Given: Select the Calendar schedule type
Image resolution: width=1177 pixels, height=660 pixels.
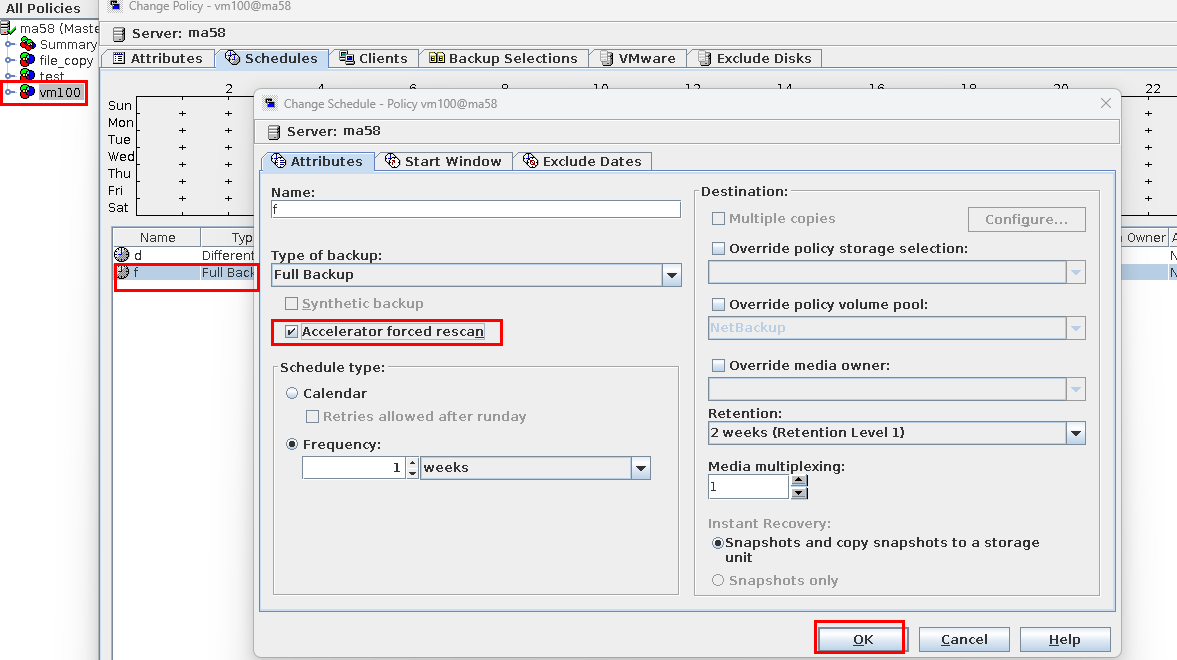Looking at the screenshot, I should tap(292, 393).
